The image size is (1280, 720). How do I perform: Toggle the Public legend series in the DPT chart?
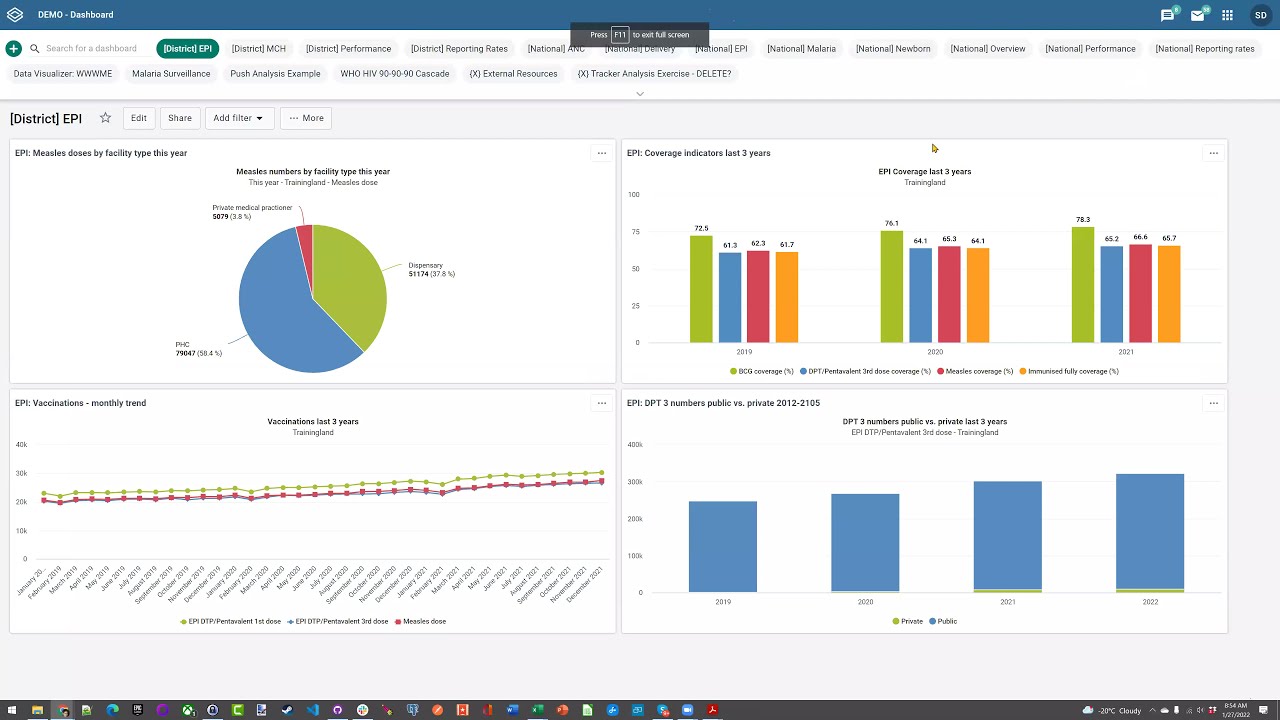click(943, 621)
